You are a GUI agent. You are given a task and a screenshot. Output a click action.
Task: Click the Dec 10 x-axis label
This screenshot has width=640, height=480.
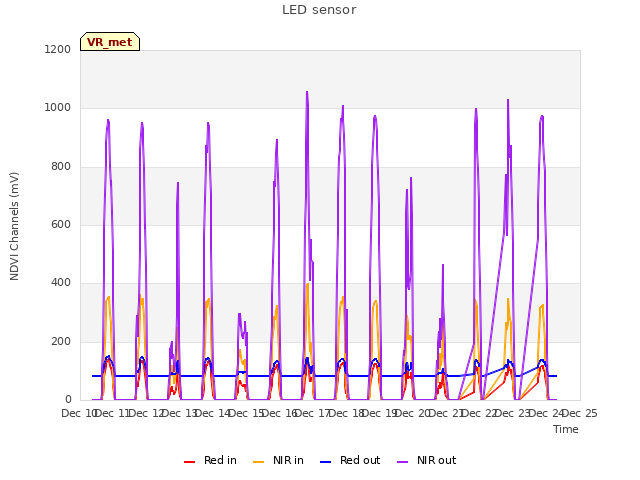[78, 413]
